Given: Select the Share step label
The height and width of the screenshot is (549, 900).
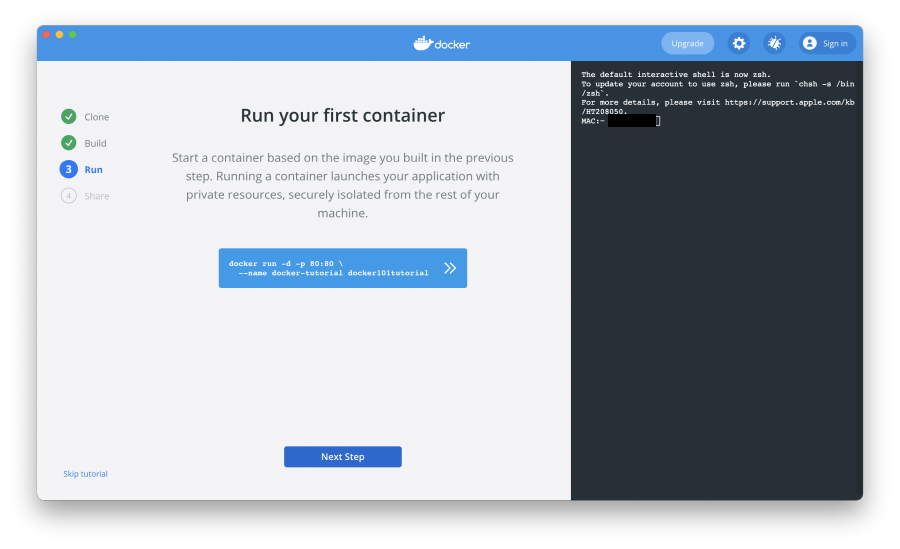Looking at the screenshot, I should click(x=96, y=196).
